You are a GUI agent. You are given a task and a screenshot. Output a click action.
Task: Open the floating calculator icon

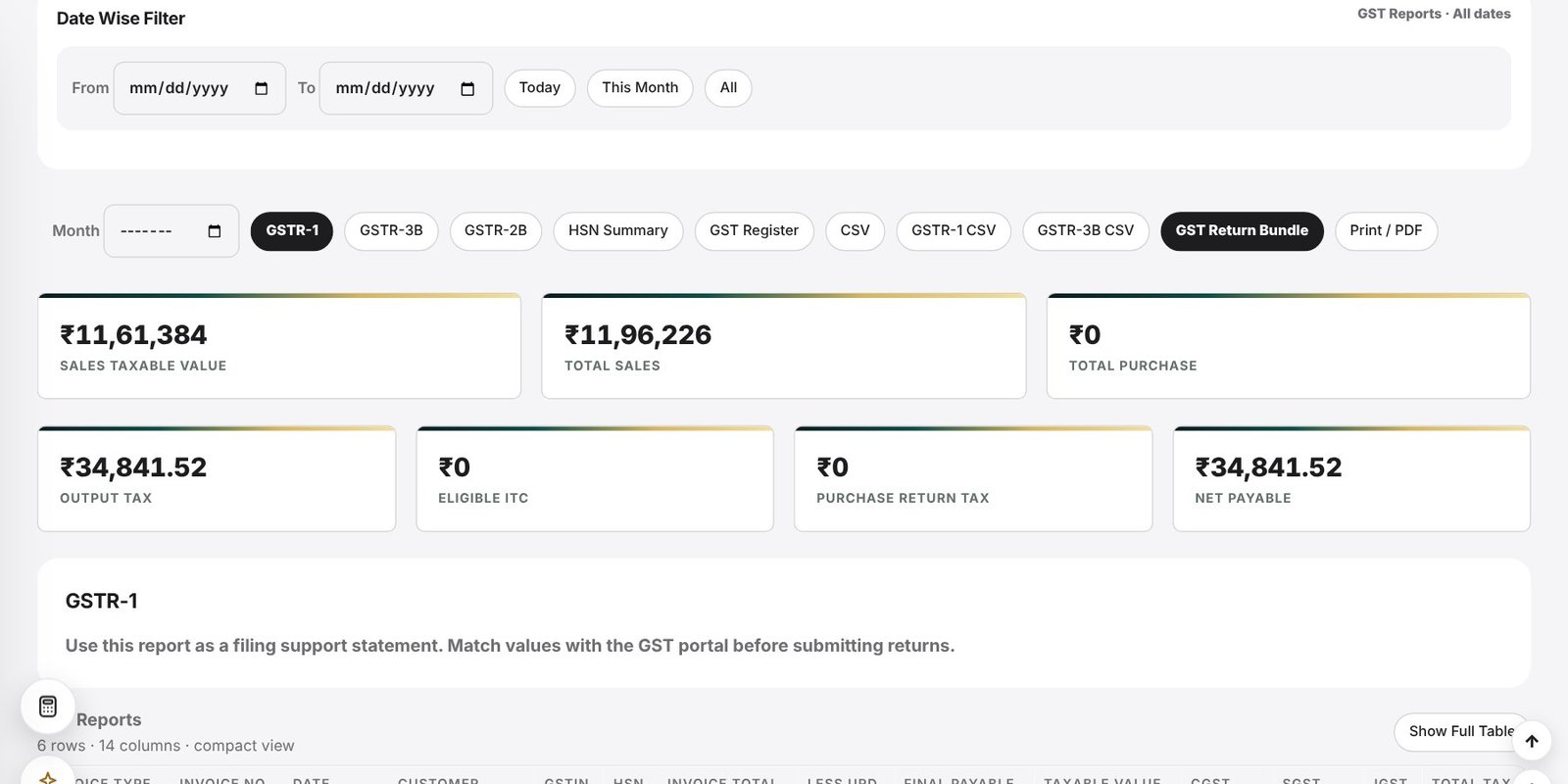[x=48, y=707]
